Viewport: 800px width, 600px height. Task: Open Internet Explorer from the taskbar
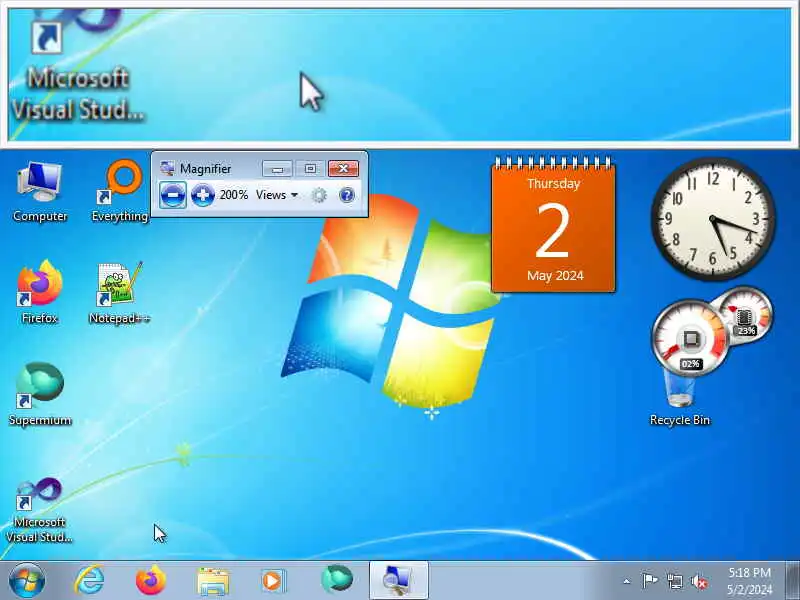[x=90, y=580]
